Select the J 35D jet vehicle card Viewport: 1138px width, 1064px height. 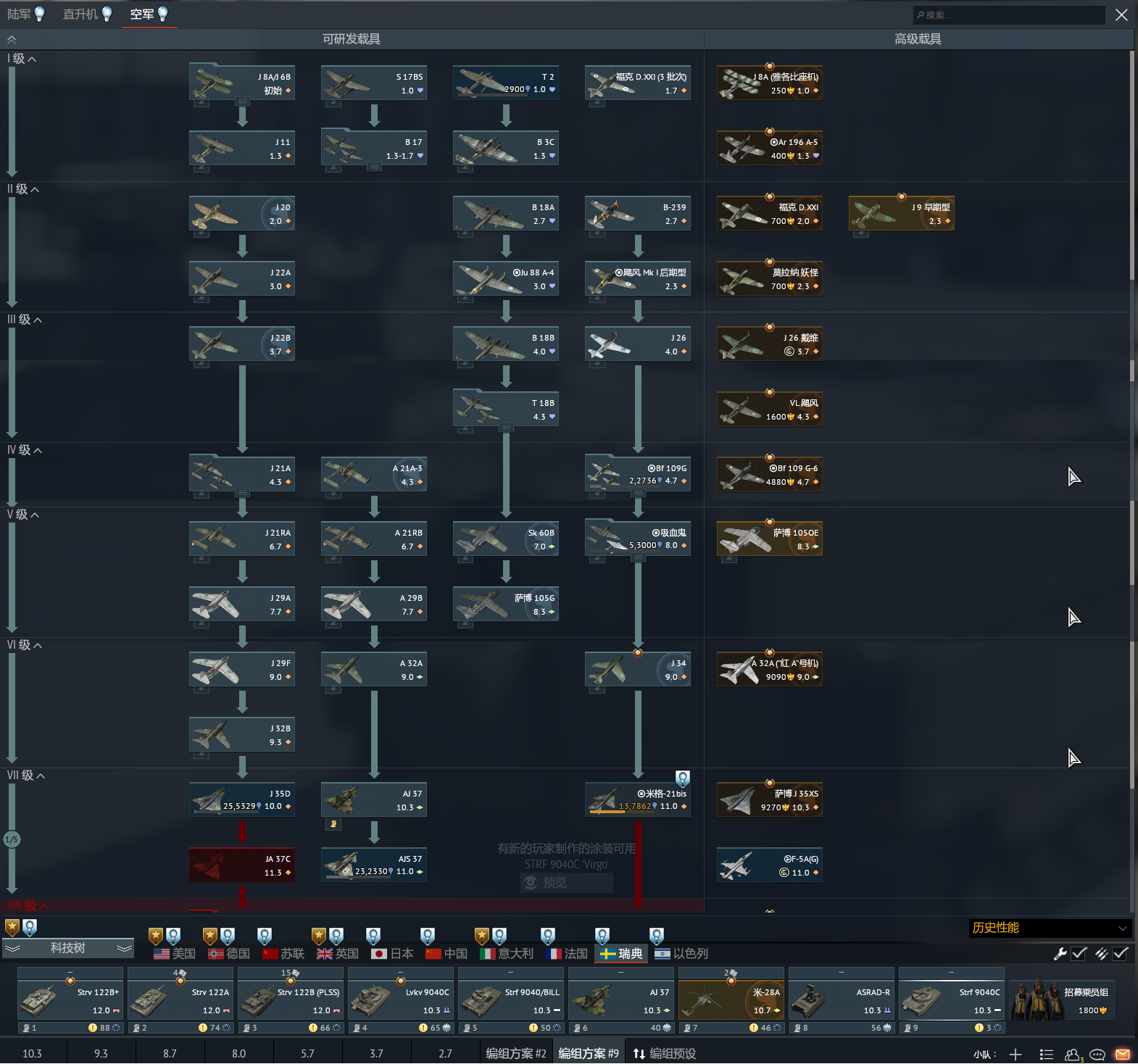coord(242,800)
